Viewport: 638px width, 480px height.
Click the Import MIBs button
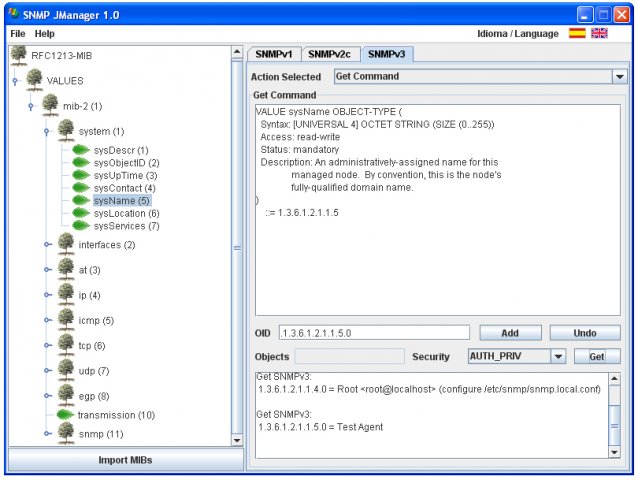click(125, 460)
